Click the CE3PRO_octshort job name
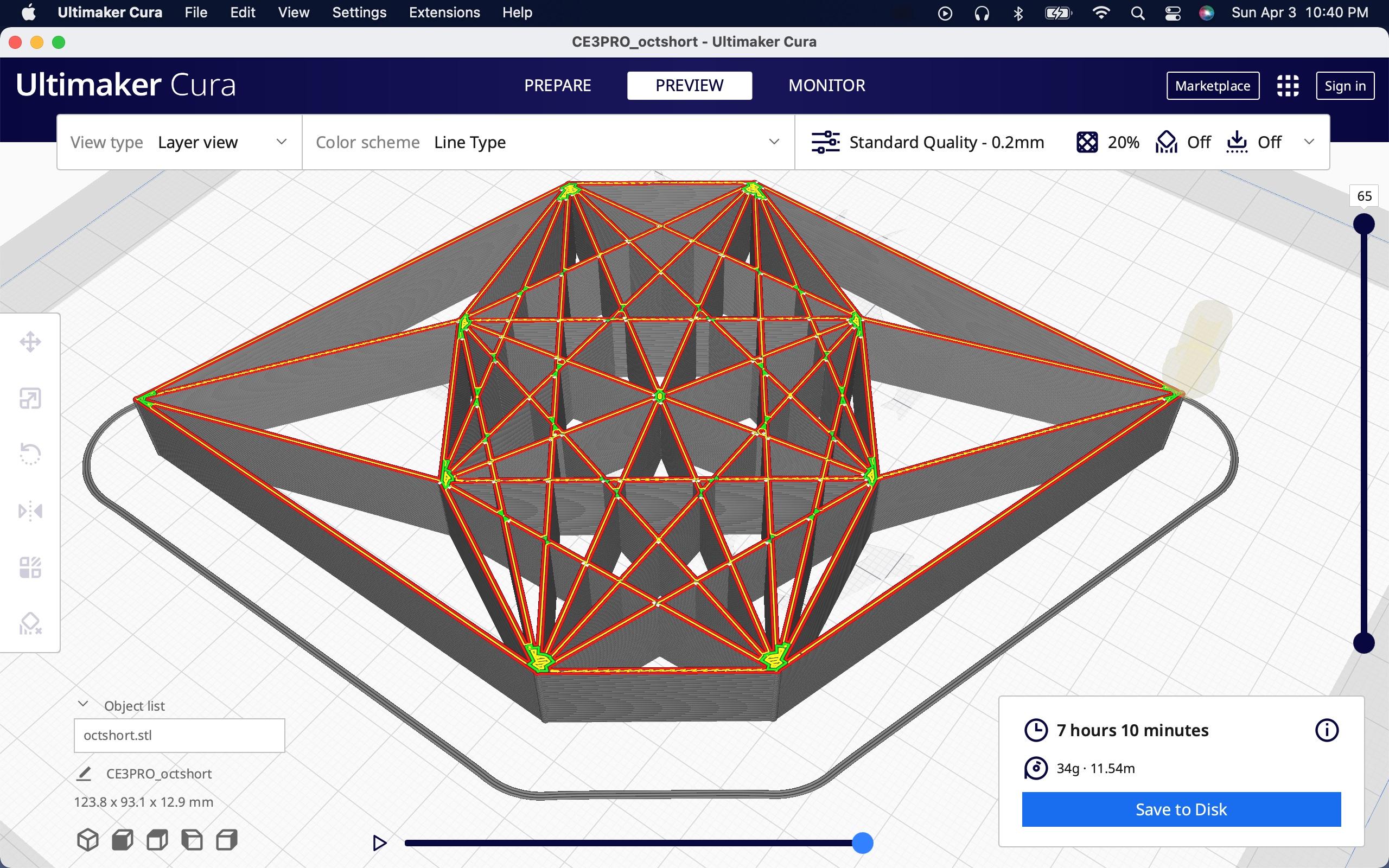The image size is (1389, 868). click(x=159, y=774)
